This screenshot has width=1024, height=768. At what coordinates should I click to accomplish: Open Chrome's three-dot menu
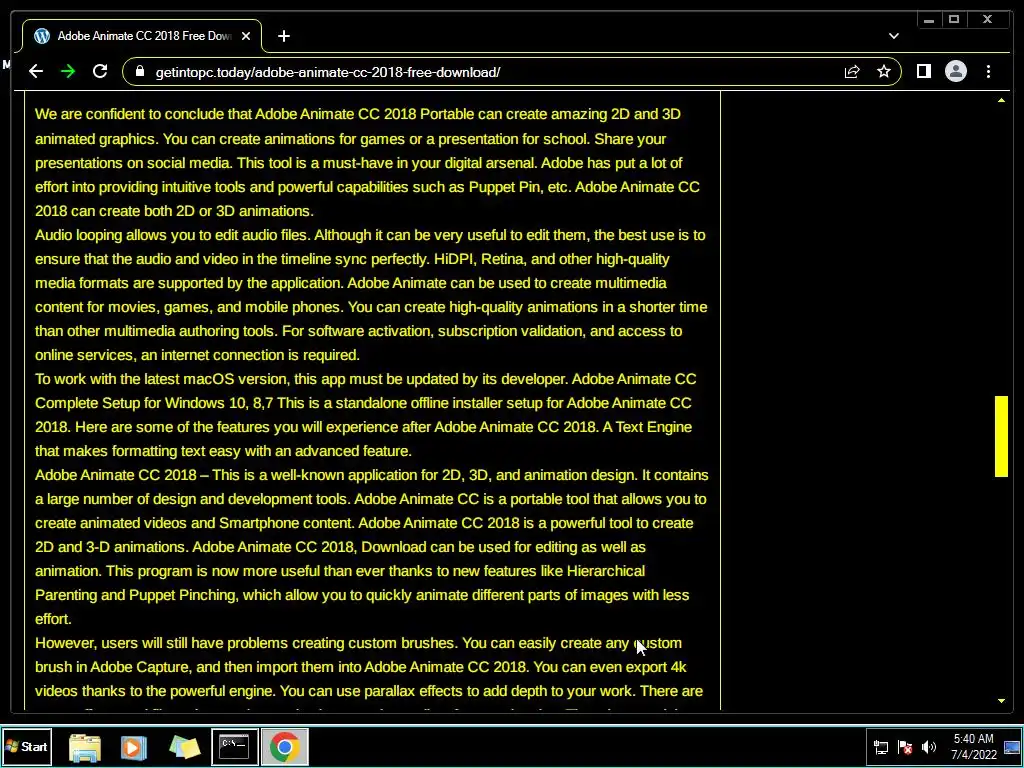(988, 72)
